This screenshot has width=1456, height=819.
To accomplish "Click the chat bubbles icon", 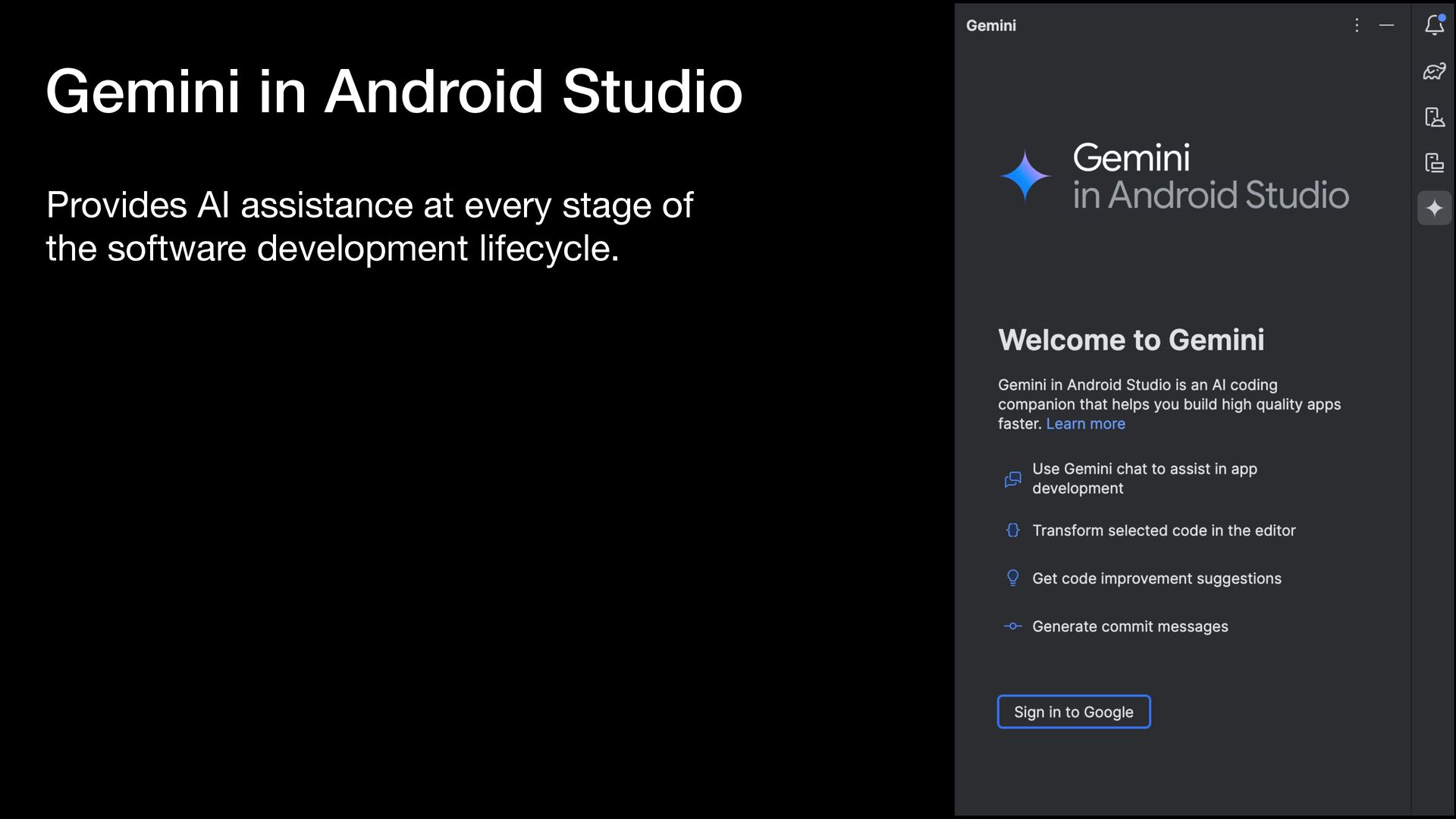I will pyautogui.click(x=1012, y=479).
